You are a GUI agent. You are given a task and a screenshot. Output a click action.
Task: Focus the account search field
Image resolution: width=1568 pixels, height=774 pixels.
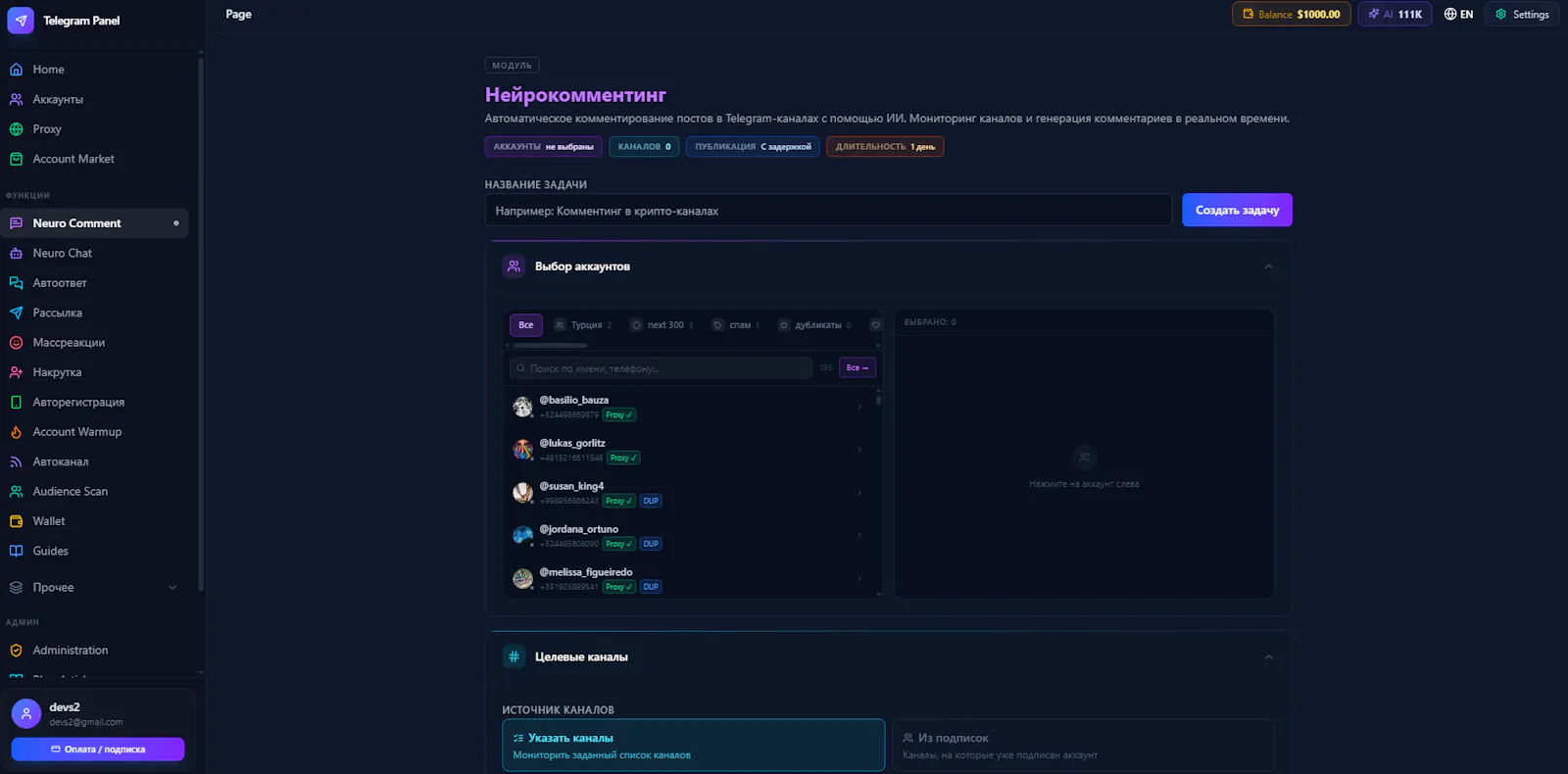coord(661,368)
